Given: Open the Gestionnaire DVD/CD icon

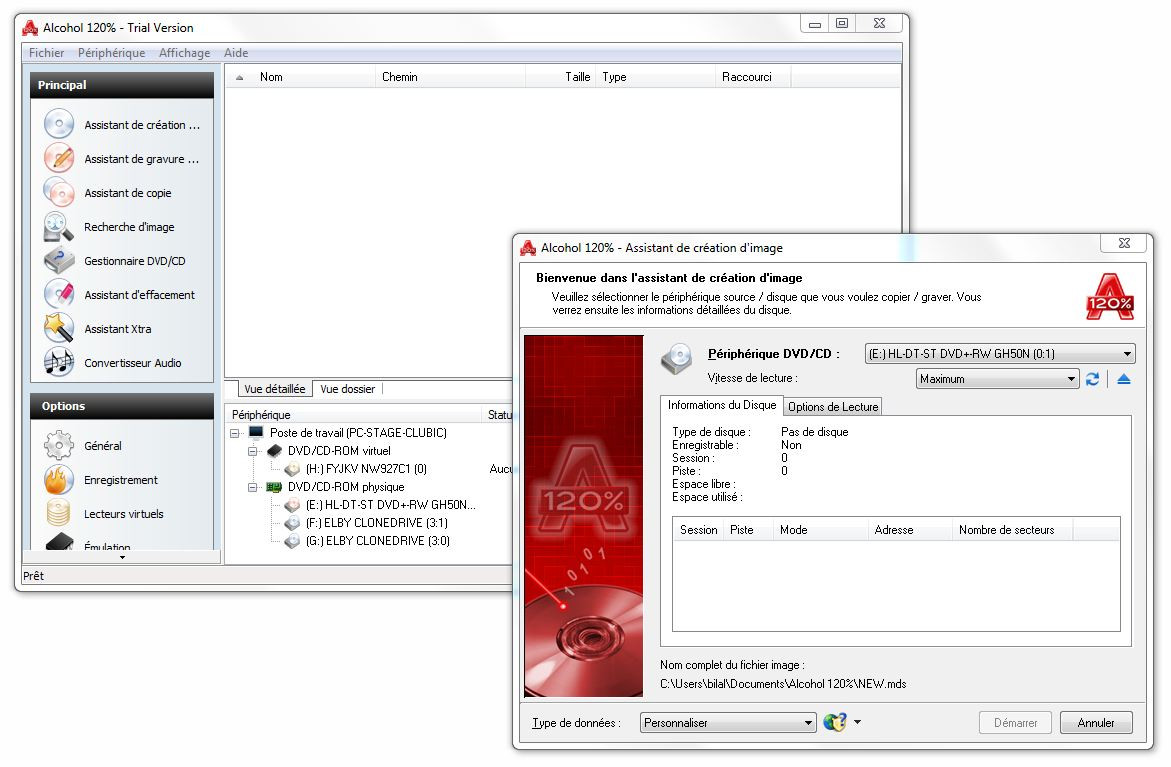Looking at the screenshot, I should (59, 261).
